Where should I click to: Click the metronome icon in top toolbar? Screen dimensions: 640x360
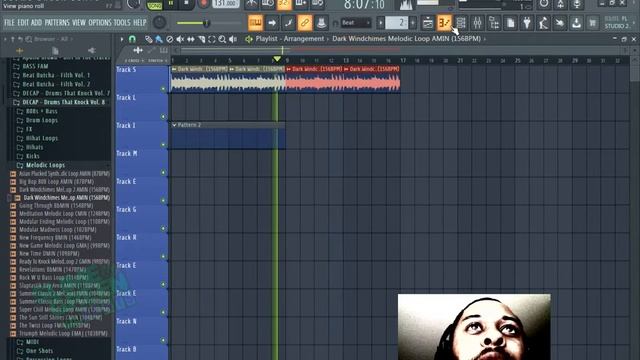[x=252, y=4]
